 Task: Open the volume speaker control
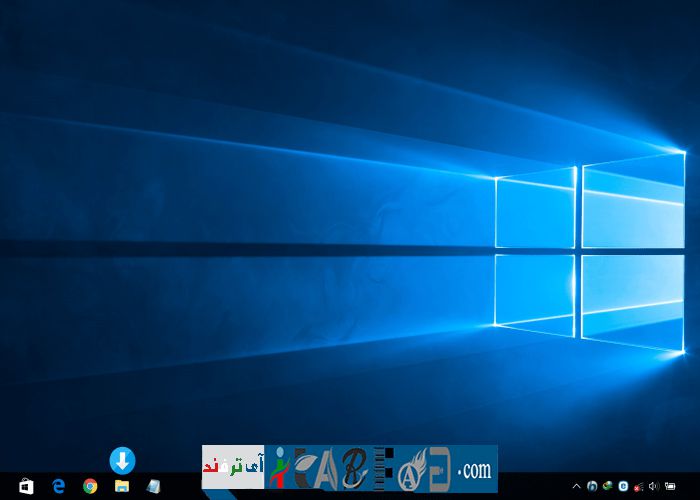[653, 486]
